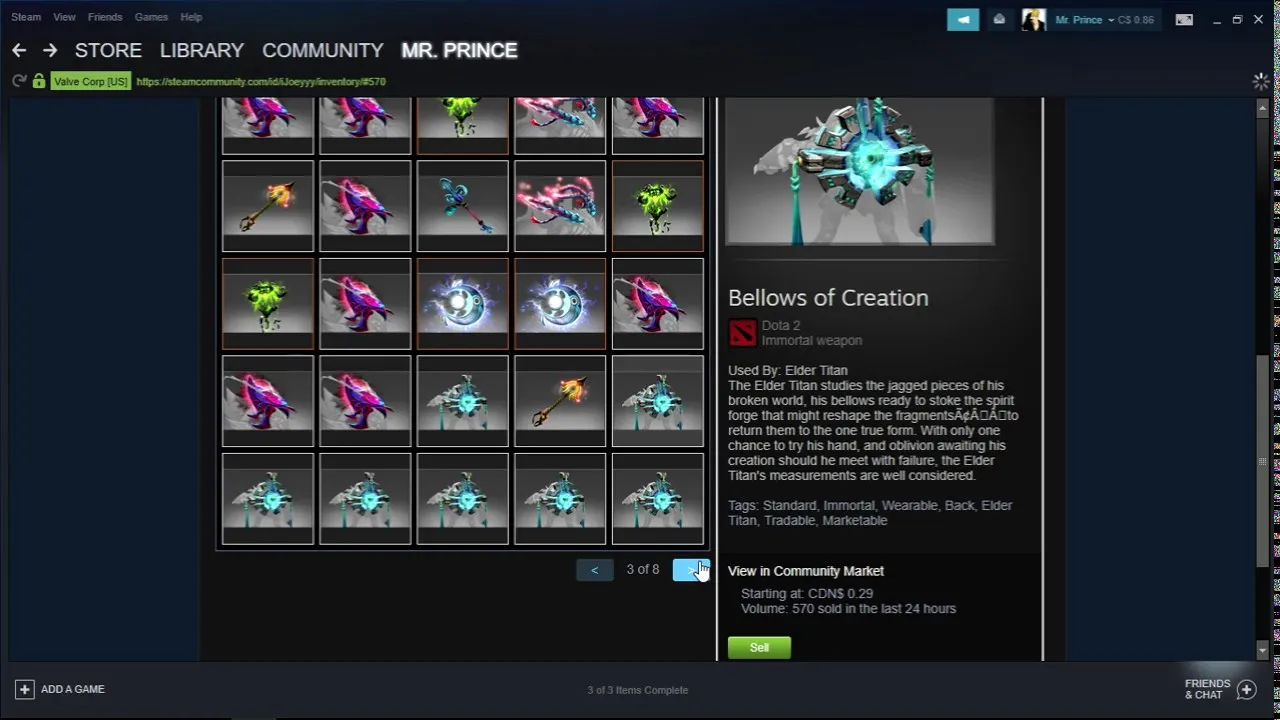Reload the page with the refresh icon
This screenshot has height=720, width=1280.
coord(19,81)
